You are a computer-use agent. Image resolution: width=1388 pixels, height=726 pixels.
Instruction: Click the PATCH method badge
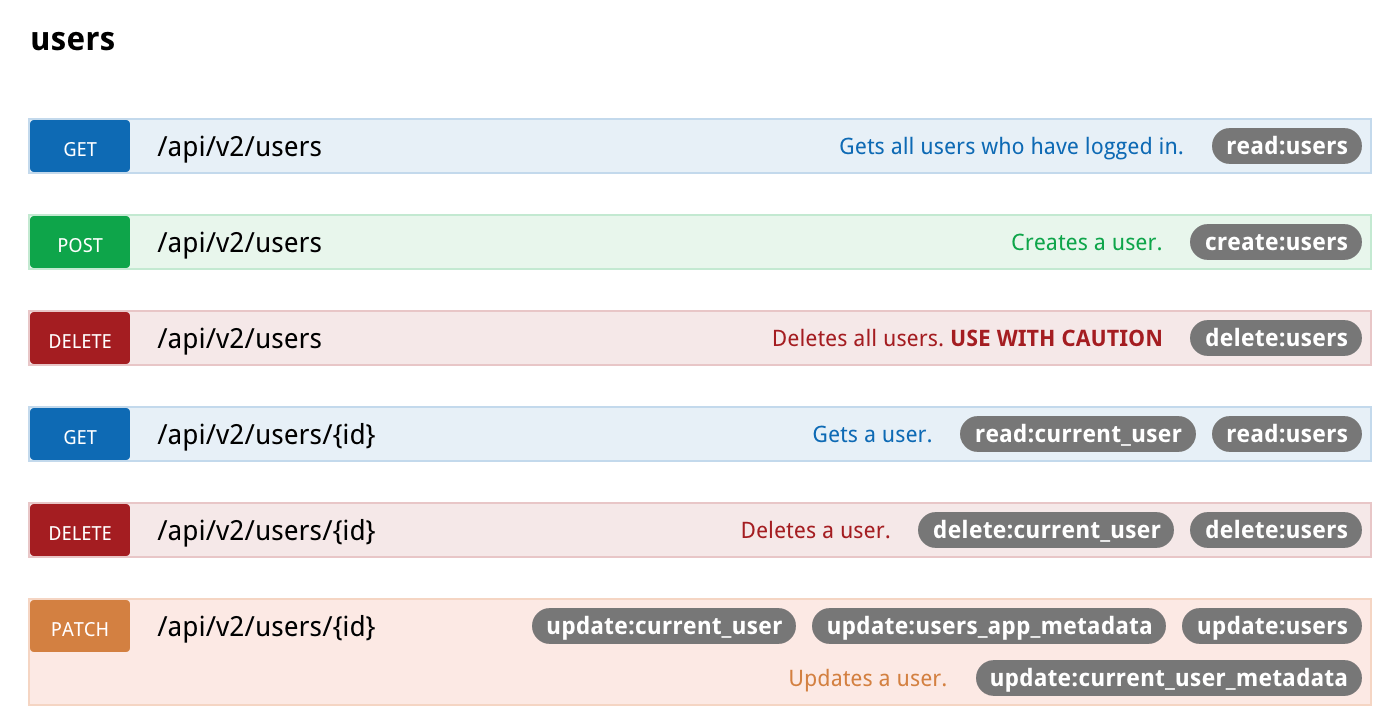point(79,626)
